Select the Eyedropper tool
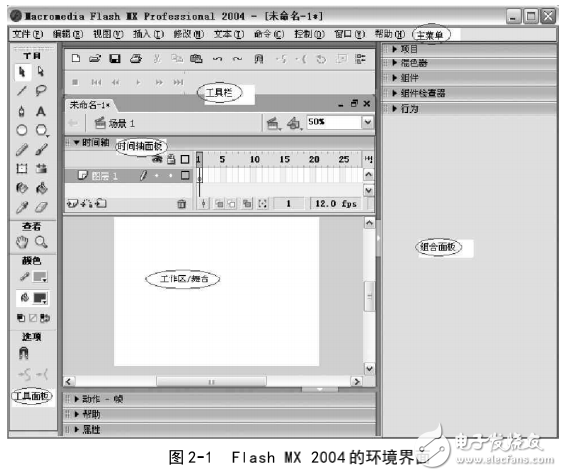Screen dimensions: 562x476 pyautogui.click(x=22, y=207)
